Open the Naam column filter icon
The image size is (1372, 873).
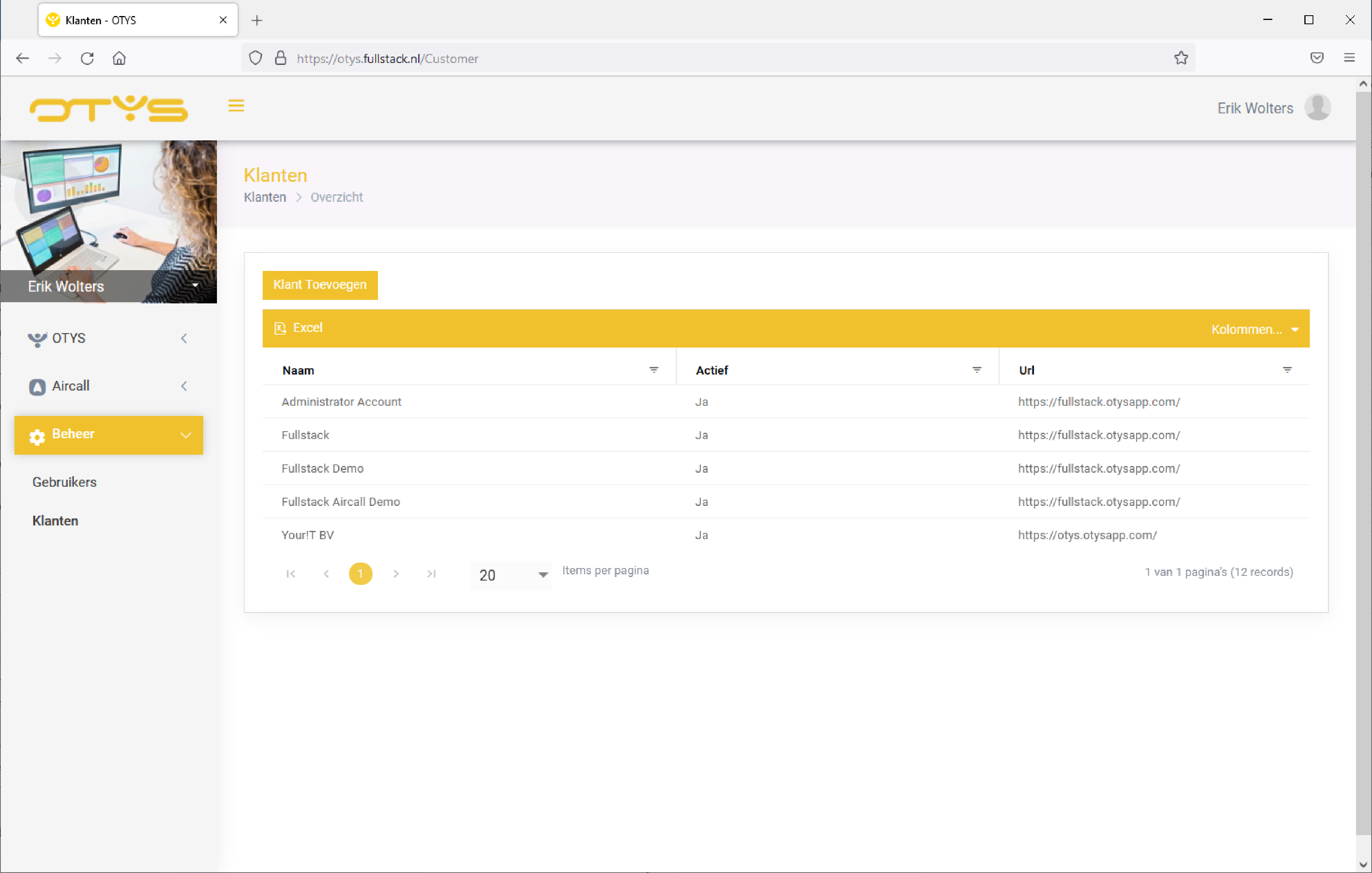point(654,370)
